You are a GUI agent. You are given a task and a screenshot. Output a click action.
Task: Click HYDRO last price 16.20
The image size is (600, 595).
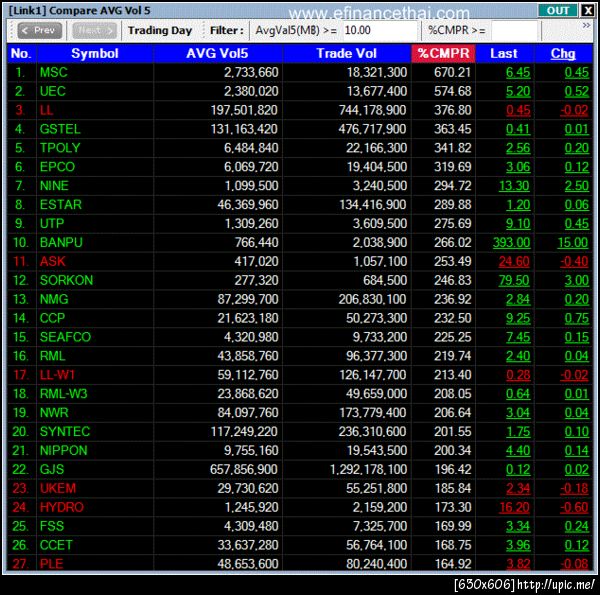coord(514,507)
